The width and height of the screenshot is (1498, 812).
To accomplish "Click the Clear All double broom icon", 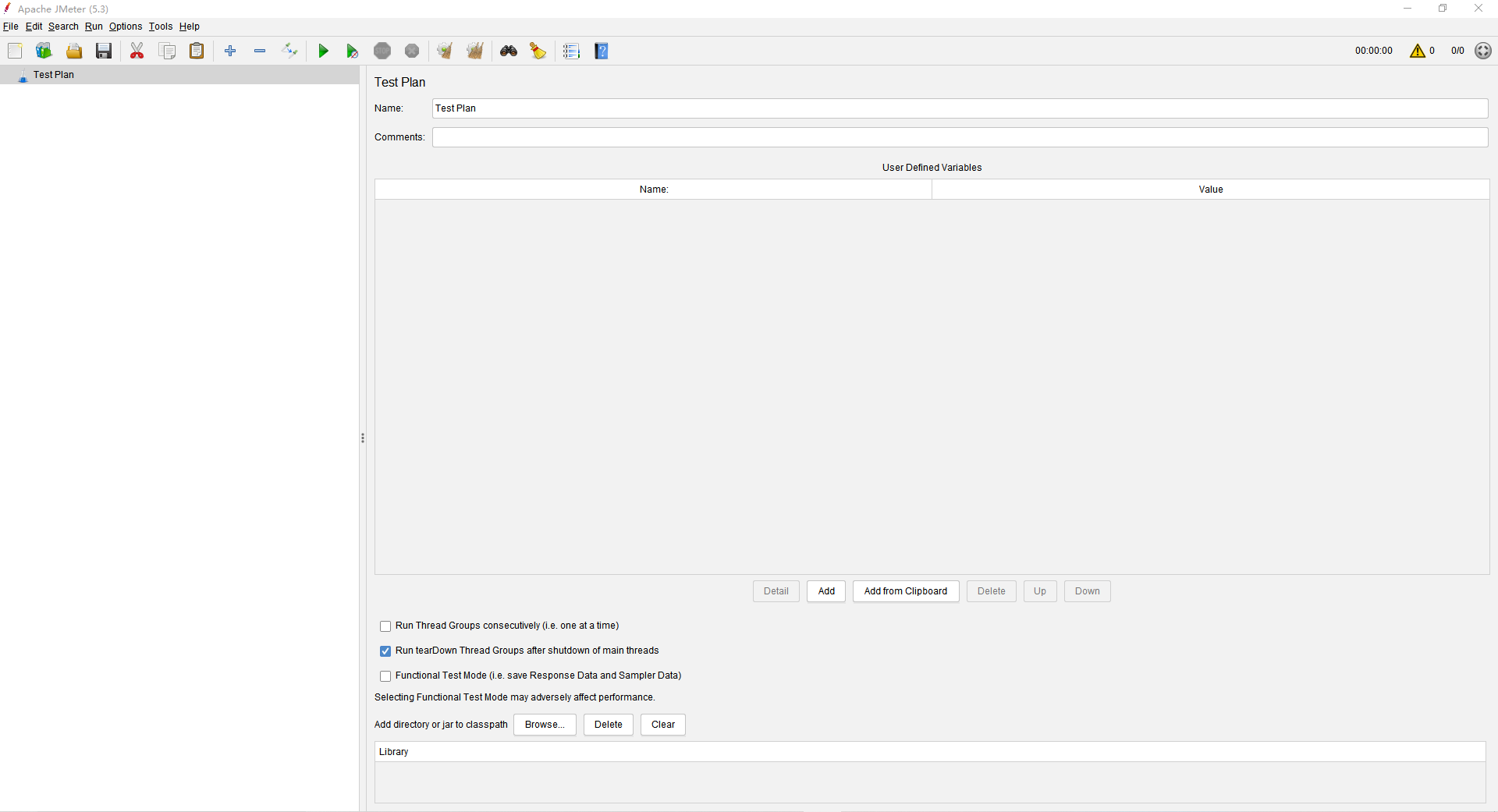I will point(475,51).
